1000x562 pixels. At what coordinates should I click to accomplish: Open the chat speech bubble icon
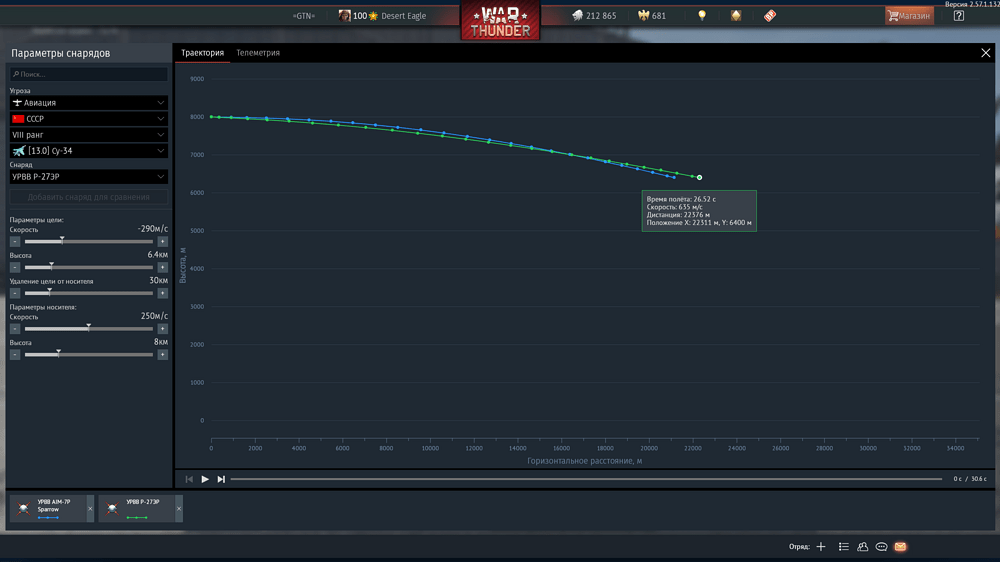point(881,547)
